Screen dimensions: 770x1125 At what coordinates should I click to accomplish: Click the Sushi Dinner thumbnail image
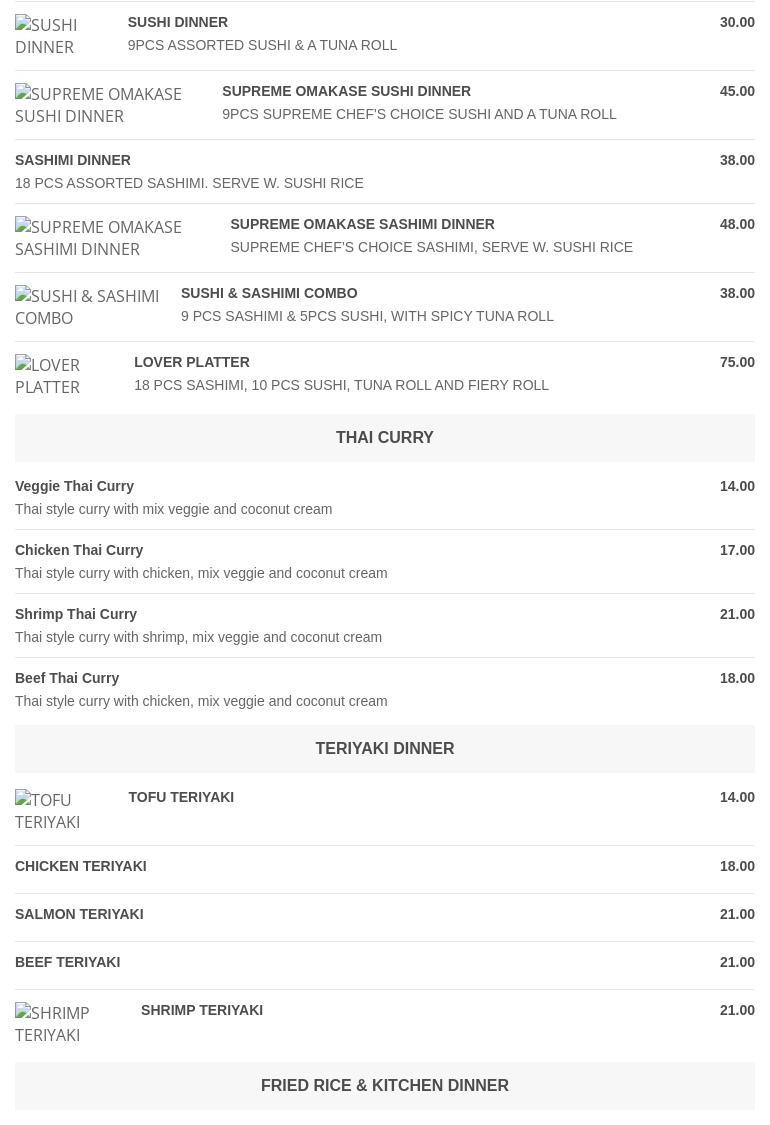coord(61,36)
